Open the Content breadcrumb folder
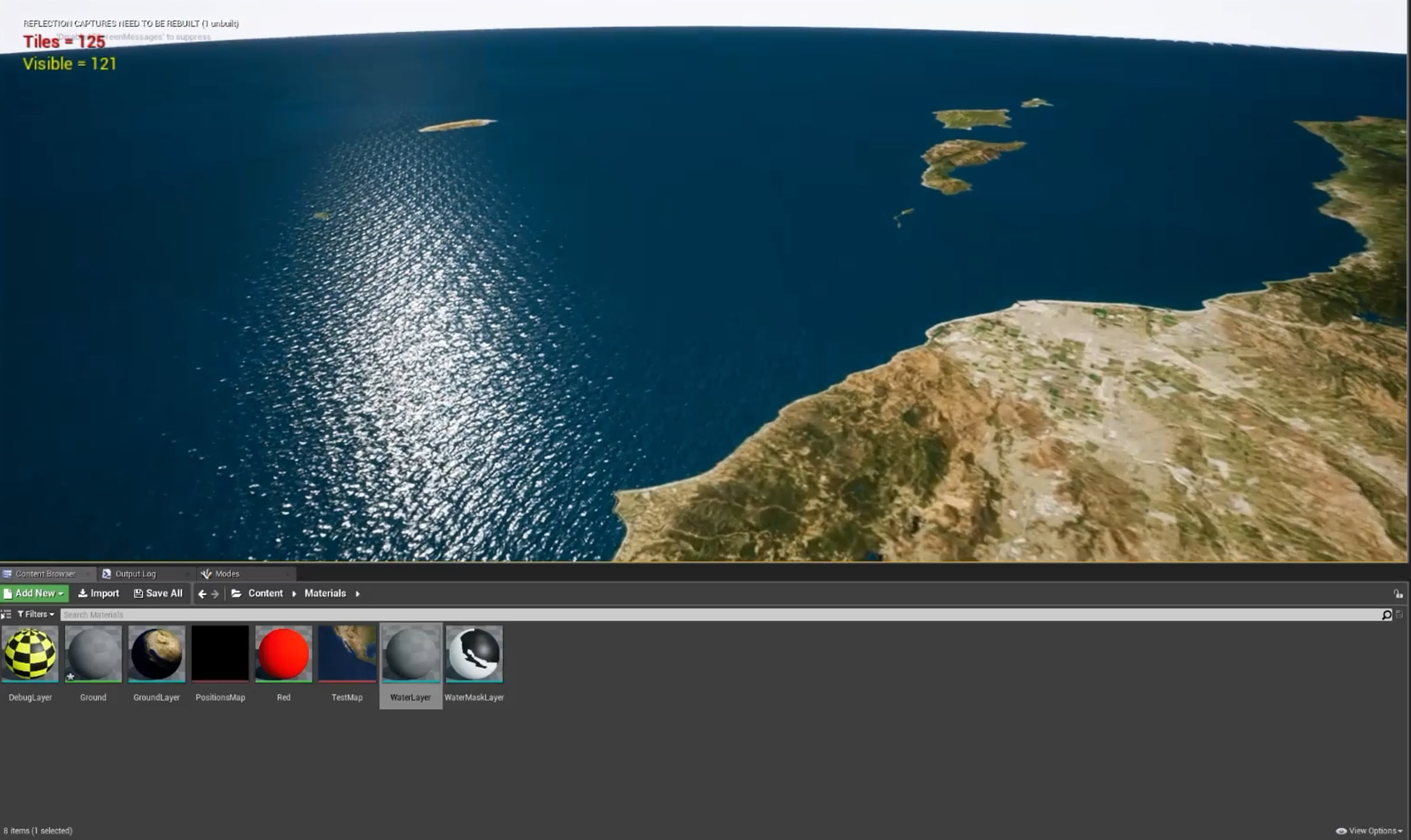Image resolution: width=1411 pixels, height=840 pixels. pos(265,593)
